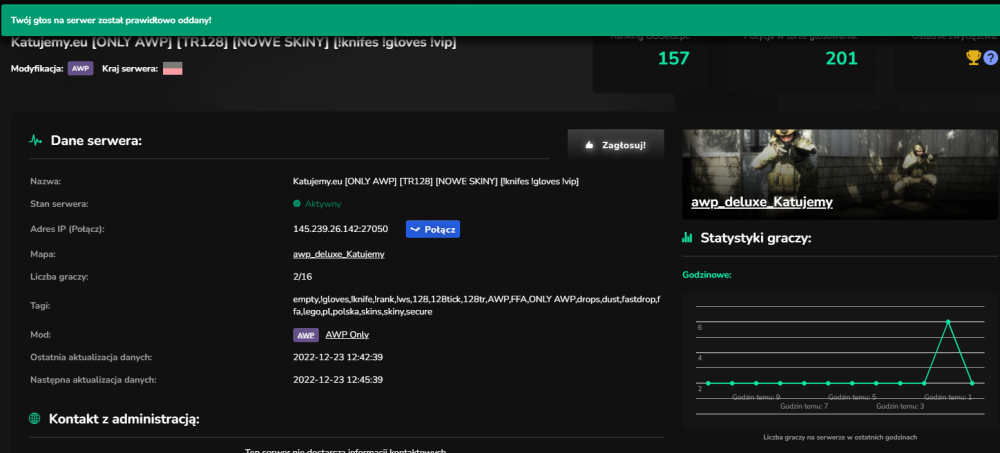Click the server tags list text
Screen dimensions: 1000x453
point(476,306)
